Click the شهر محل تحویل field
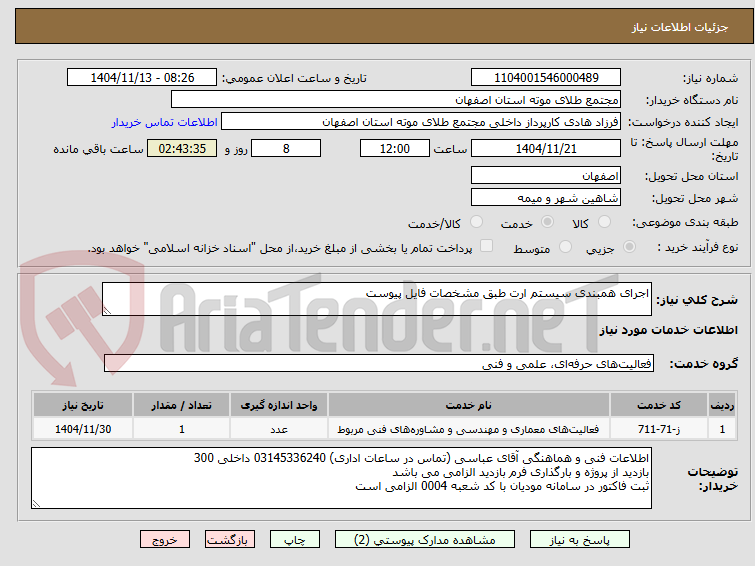The width and height of the screenshot is (755, 566). tap(546, 197)
